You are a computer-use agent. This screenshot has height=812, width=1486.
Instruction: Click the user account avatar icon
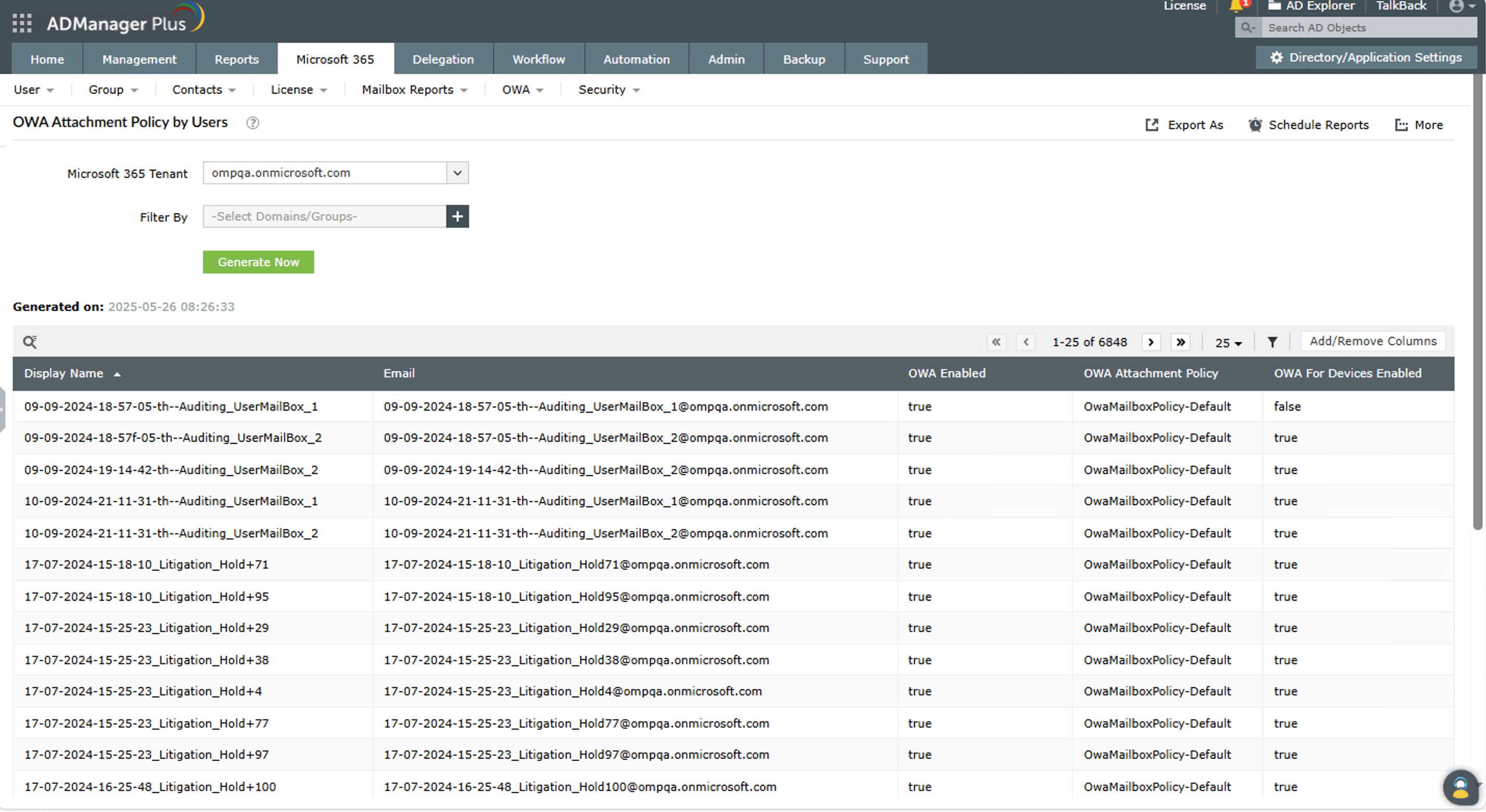(1456, 6)
